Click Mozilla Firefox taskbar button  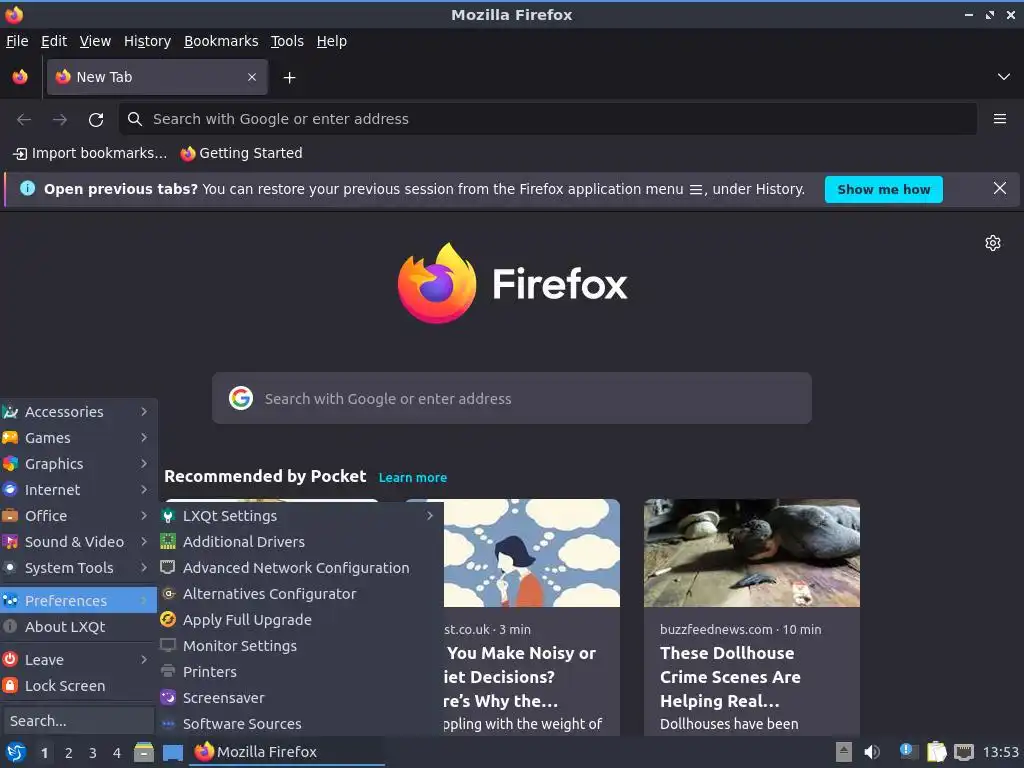287,752
